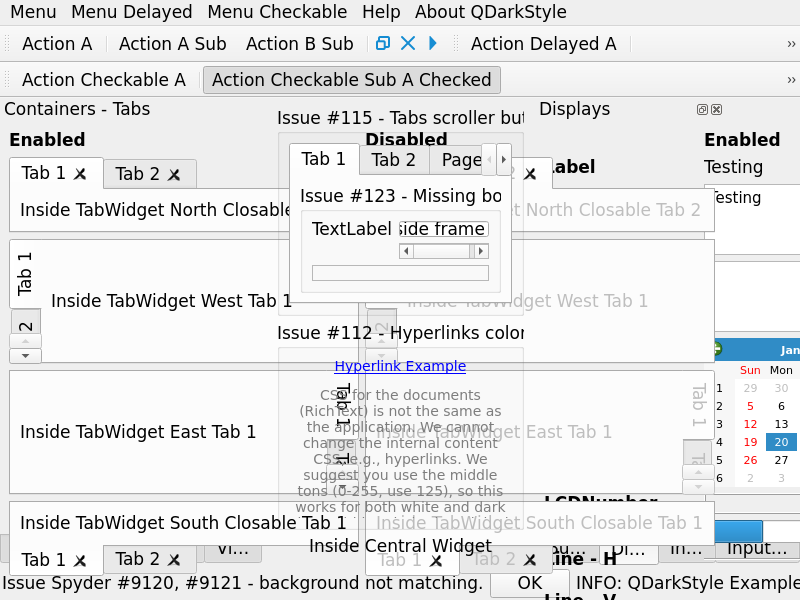Toggle Action Checkable A

pyautogui.click(x=104, y=80)
